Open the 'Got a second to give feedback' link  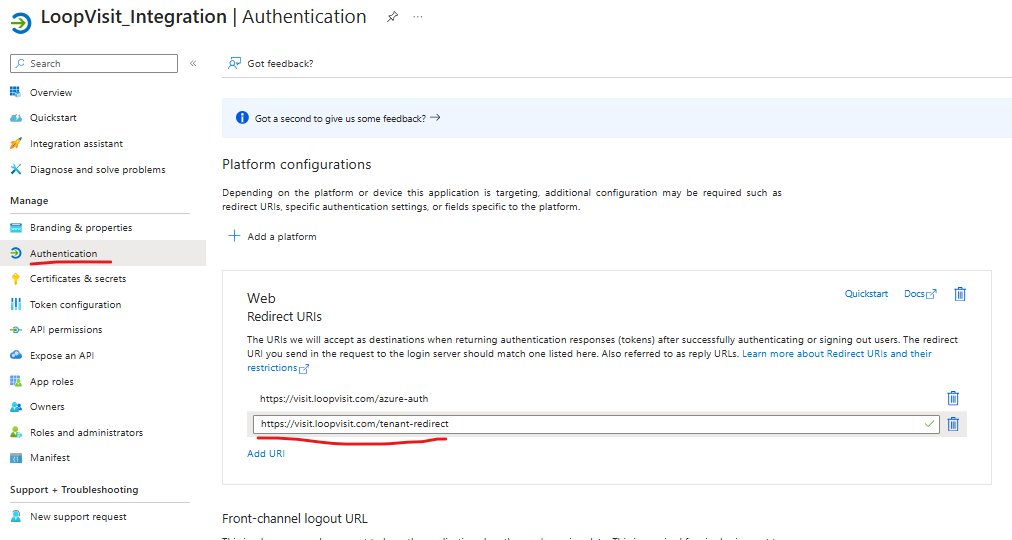(347, 118)
